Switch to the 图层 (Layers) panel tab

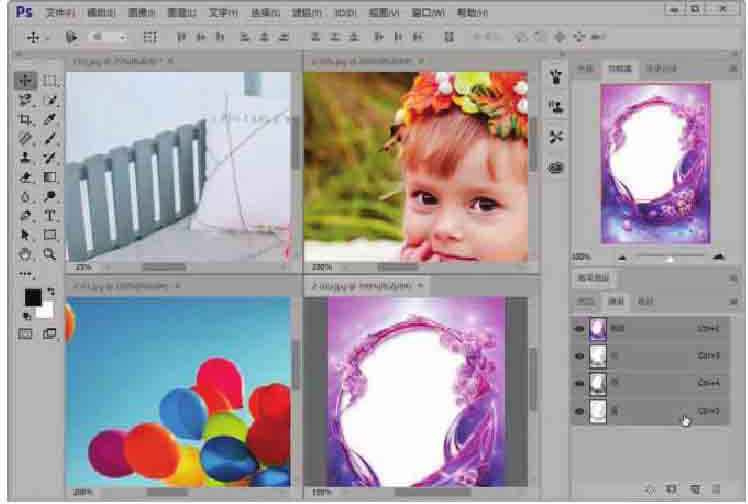tap(586, 301)
